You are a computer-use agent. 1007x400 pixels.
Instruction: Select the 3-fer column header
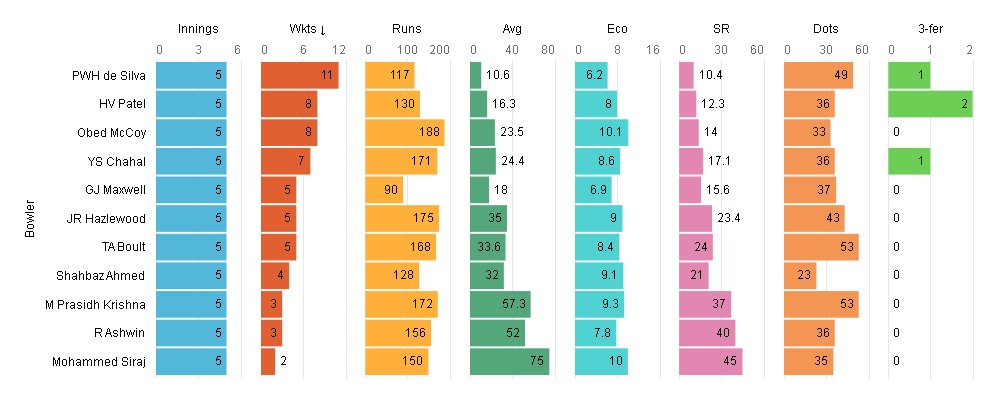pos(930,29)
